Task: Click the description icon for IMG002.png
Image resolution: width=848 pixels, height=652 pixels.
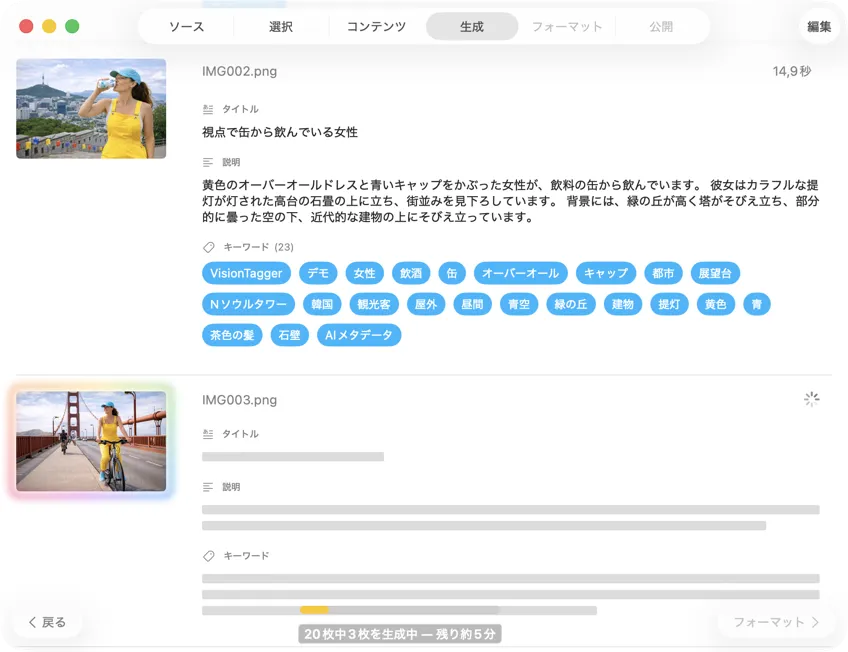Action: [x=208, y=162]
